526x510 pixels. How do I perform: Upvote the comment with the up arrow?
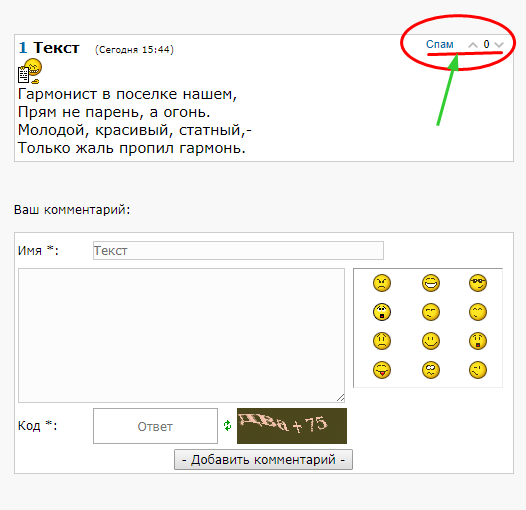[x=473, y=45]
